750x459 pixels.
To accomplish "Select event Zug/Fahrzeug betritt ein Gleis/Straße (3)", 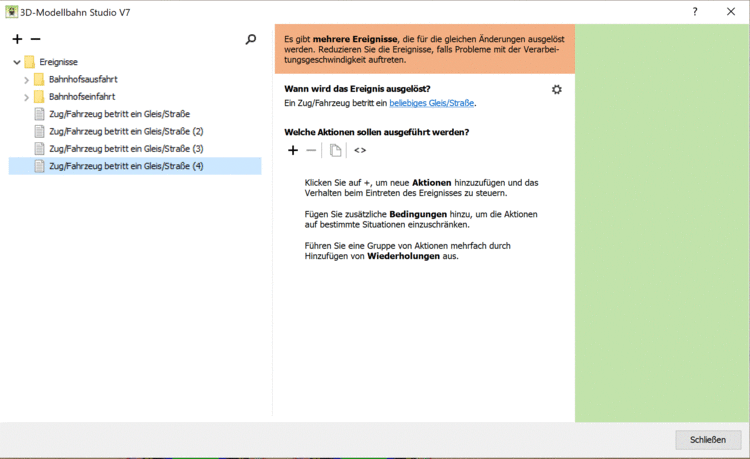I will pos(125,148).
